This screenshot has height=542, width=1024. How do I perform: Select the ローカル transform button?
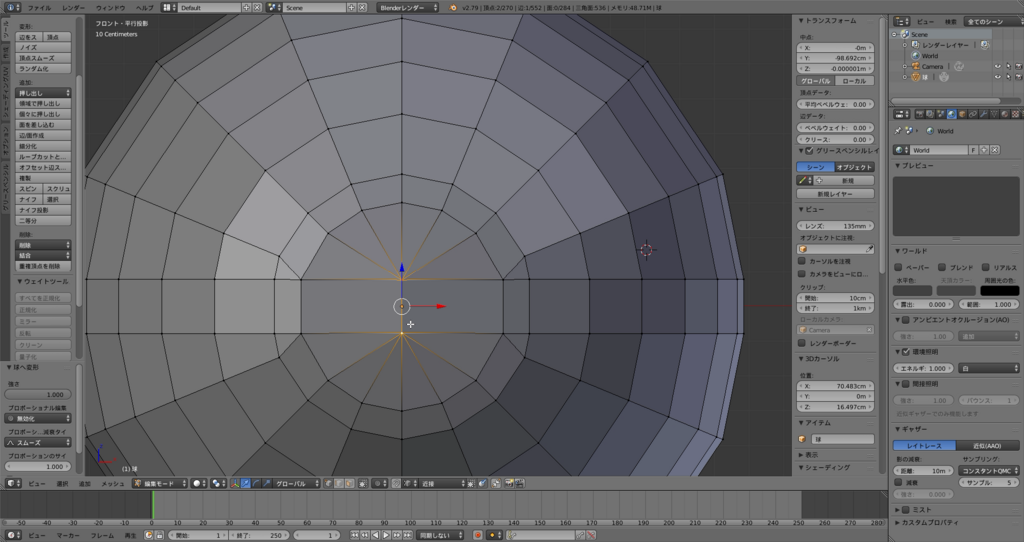[854, 81]
